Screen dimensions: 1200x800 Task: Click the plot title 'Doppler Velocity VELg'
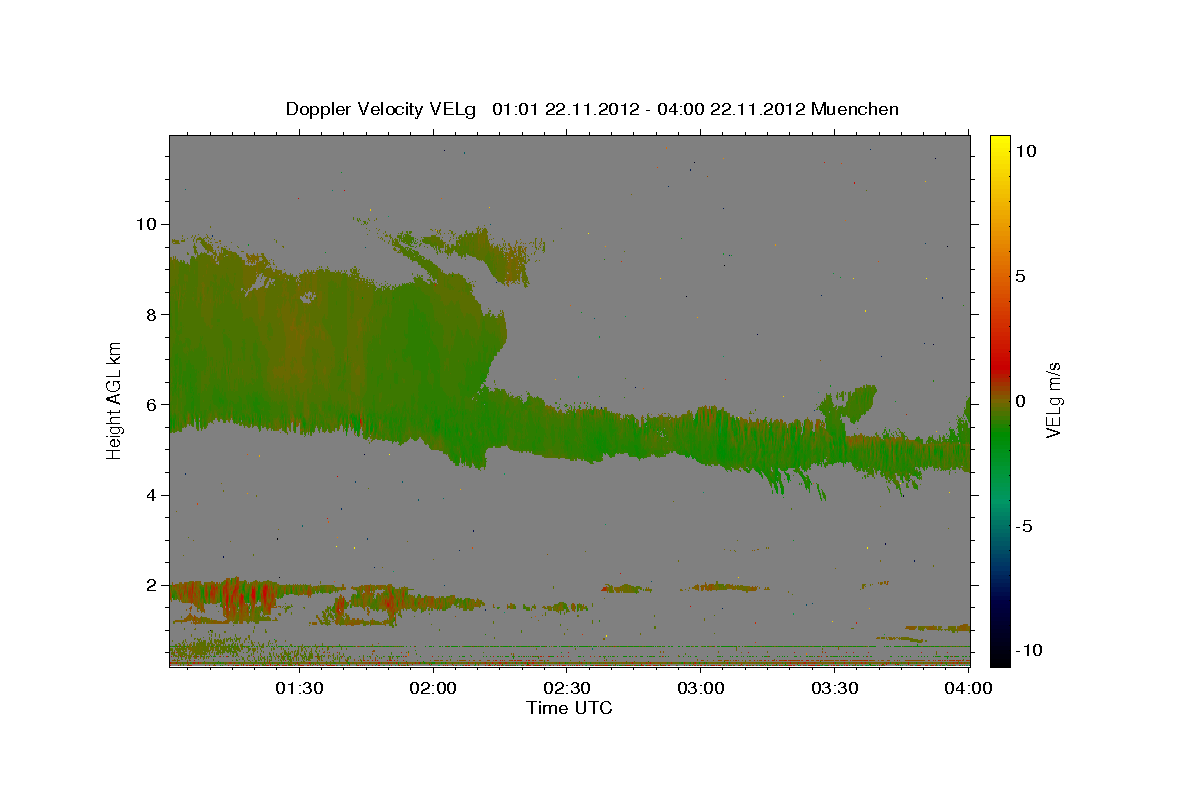383,109
